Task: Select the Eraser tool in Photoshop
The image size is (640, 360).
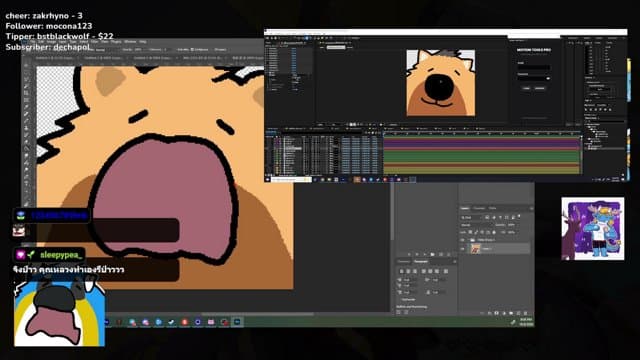Action: coord(27,142)
